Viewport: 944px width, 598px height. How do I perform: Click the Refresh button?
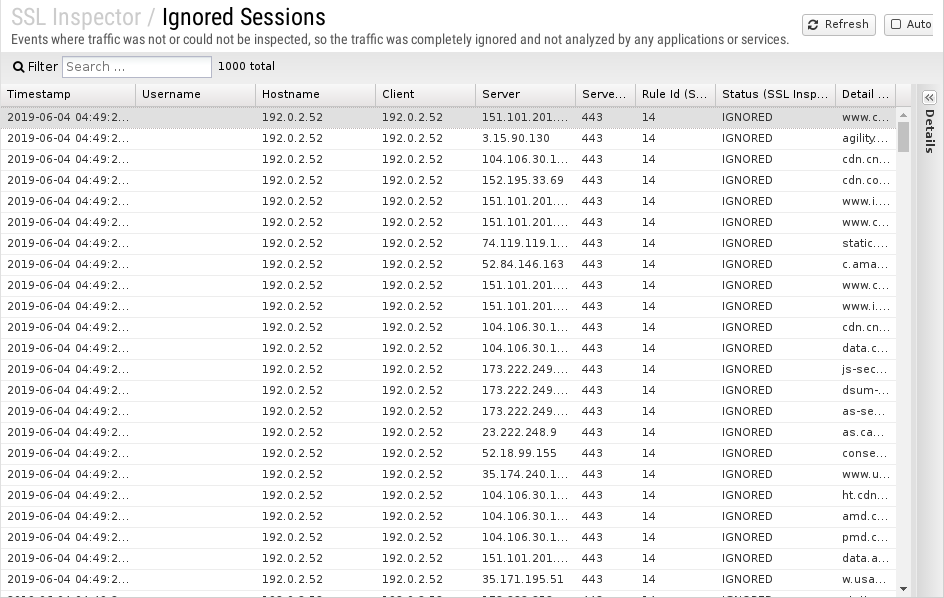839,25
